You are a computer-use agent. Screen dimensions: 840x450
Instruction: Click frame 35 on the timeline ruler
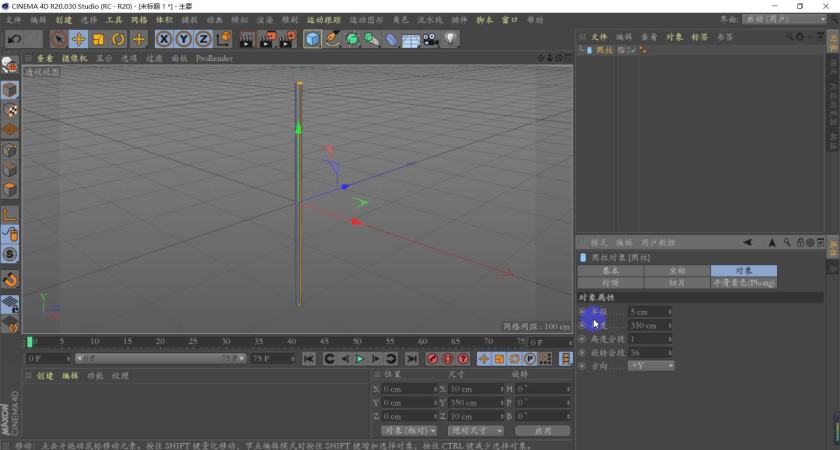[259, 342]
